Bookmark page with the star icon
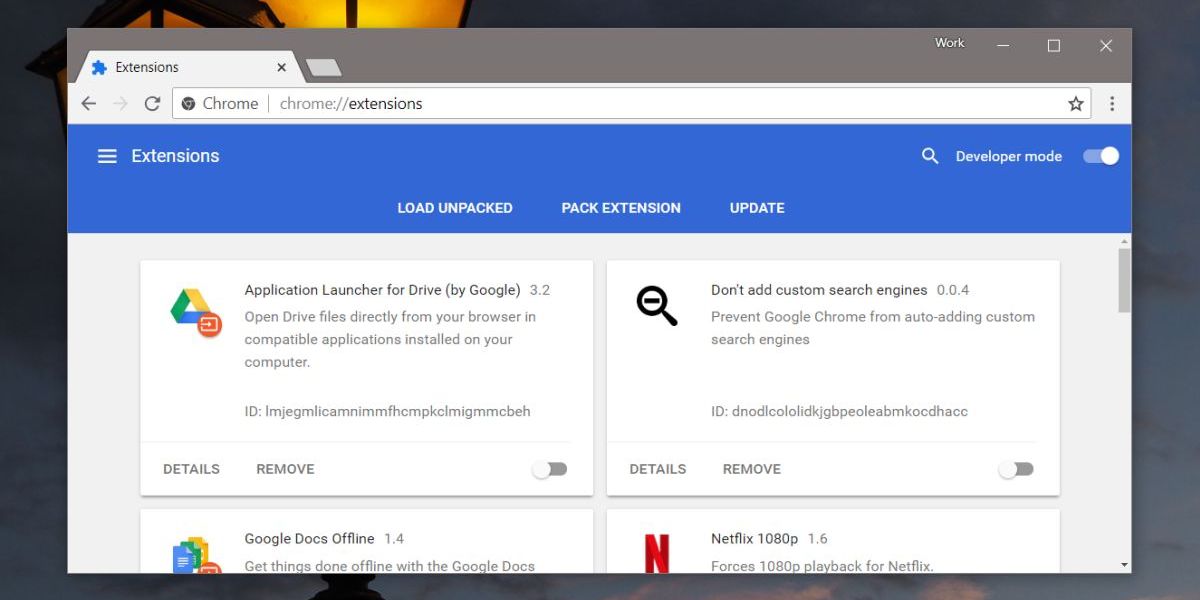The height and width of the screenshot is (600, 1200). coord(1076,104)
